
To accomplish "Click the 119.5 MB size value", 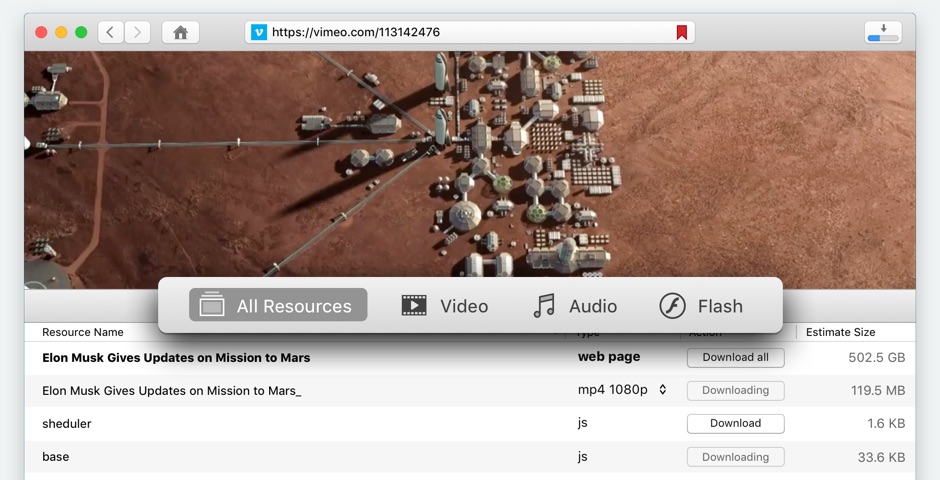I will tap(878, 391).
